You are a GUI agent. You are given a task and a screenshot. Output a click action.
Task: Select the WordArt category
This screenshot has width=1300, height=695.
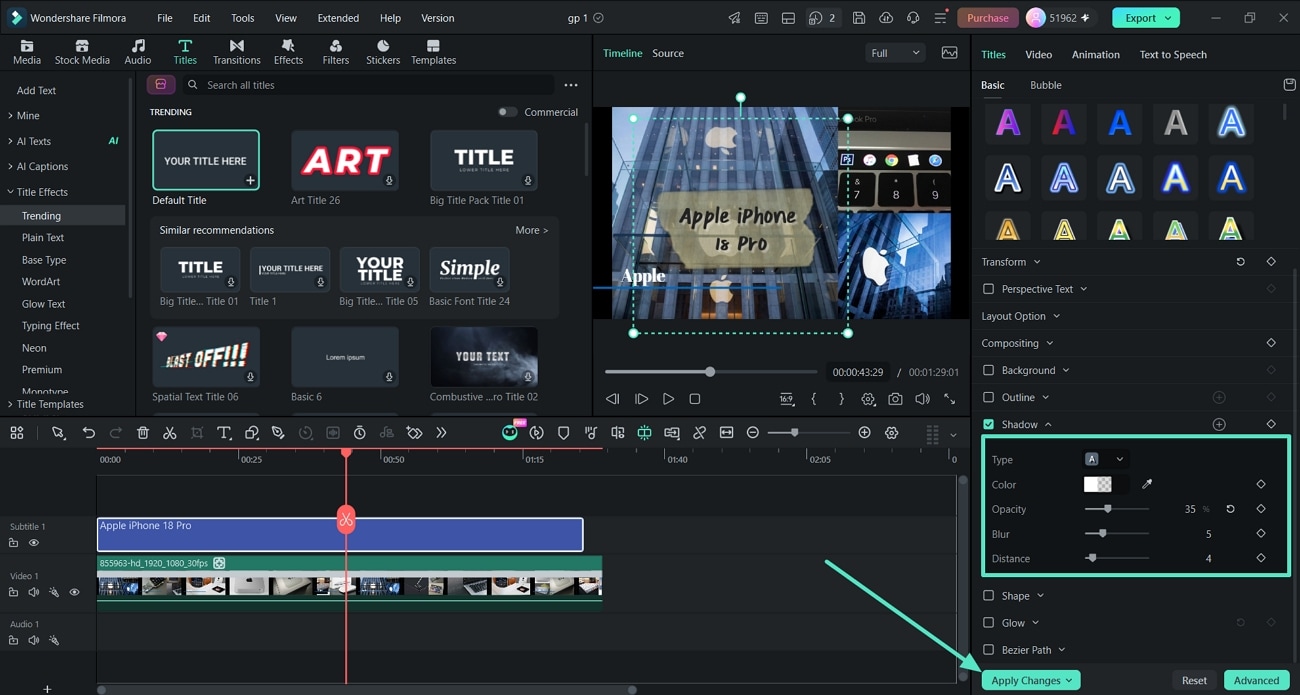point(41,281)
